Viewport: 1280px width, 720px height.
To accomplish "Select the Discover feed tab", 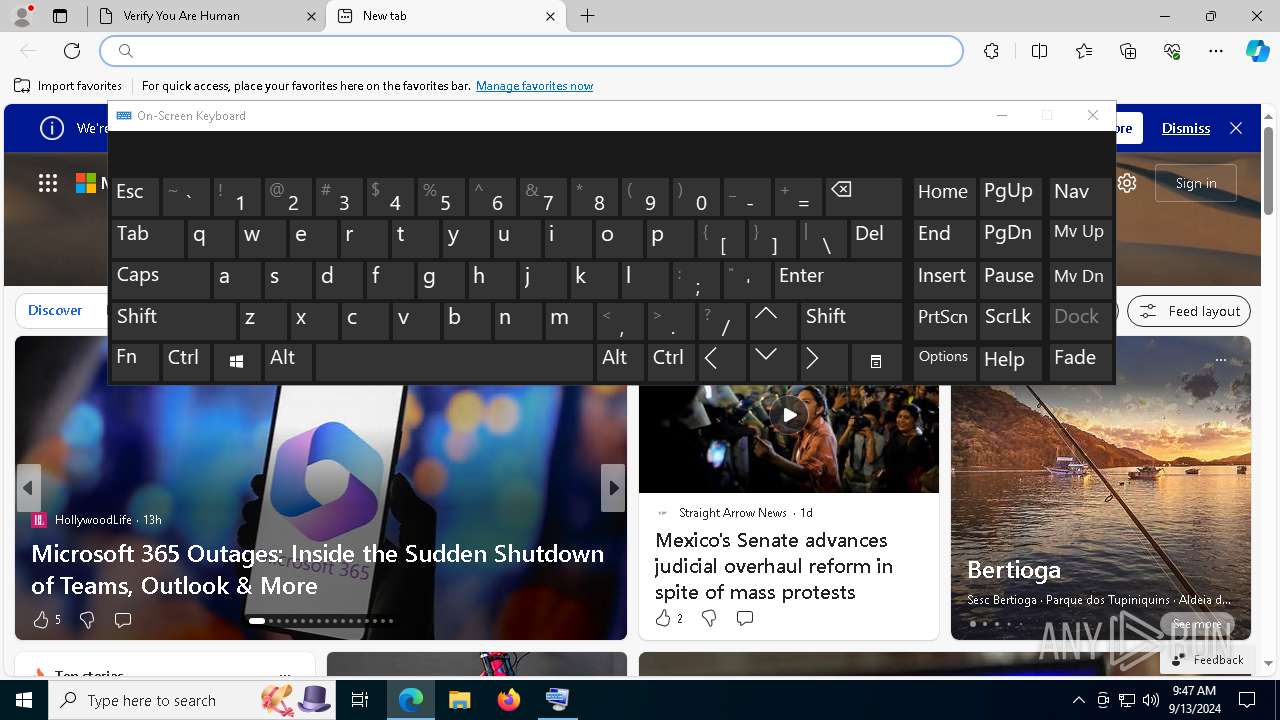I will pyautogui.click(x=55, y=311).
